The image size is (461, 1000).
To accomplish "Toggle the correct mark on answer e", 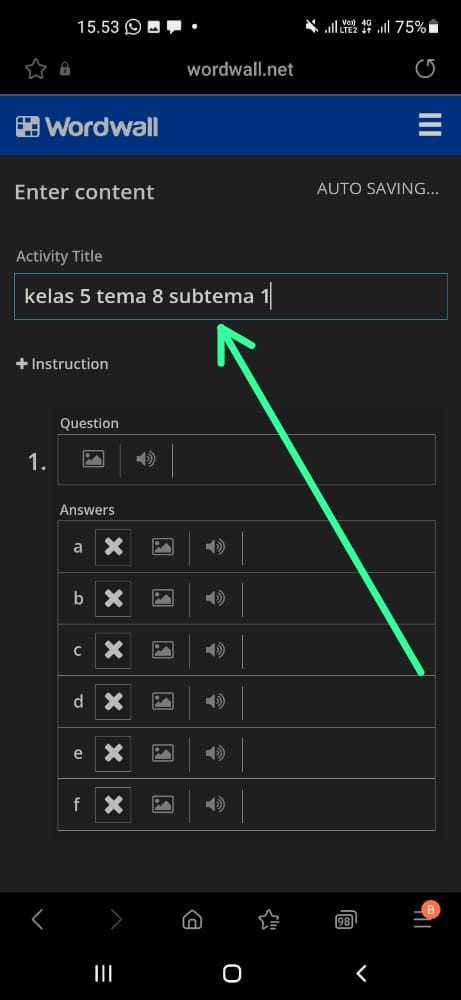I will click(x=113, y=753).
